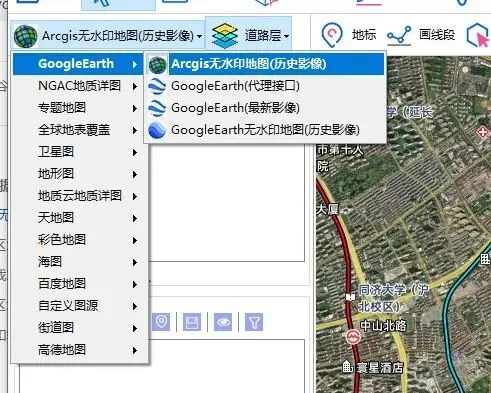This screenshot has height=393, width=491.
Task: Click the 道路层 stacked layers icon
Action: (x=225, y=36)
